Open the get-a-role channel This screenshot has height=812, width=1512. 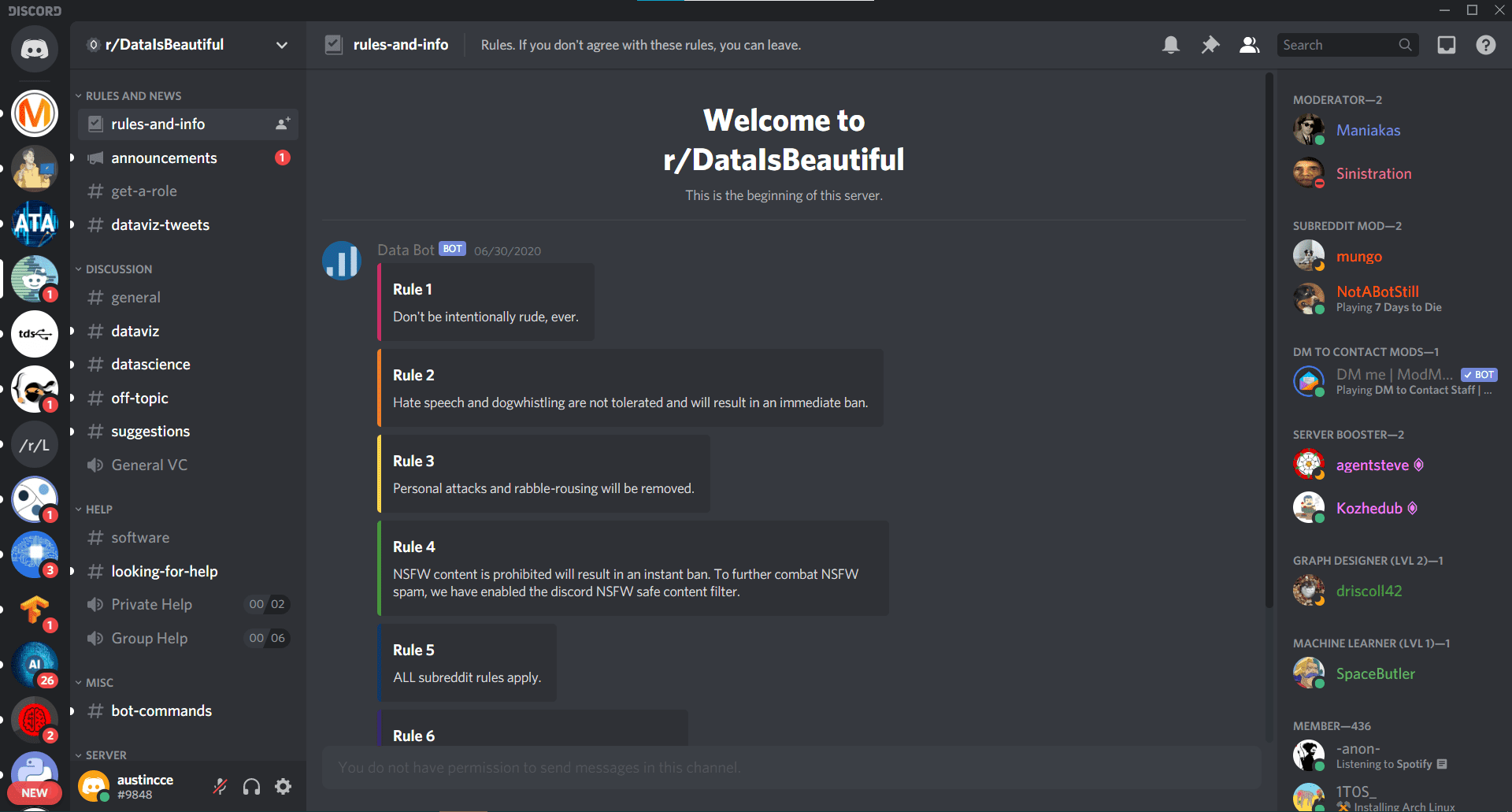tap(188, 191)
